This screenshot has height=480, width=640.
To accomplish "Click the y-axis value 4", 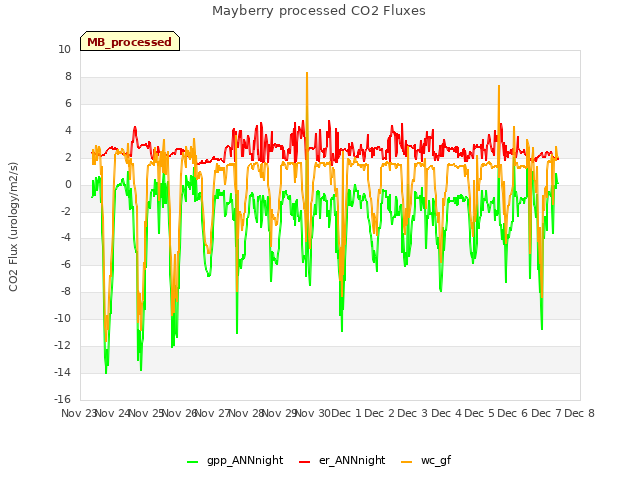I will coord(68,130).
